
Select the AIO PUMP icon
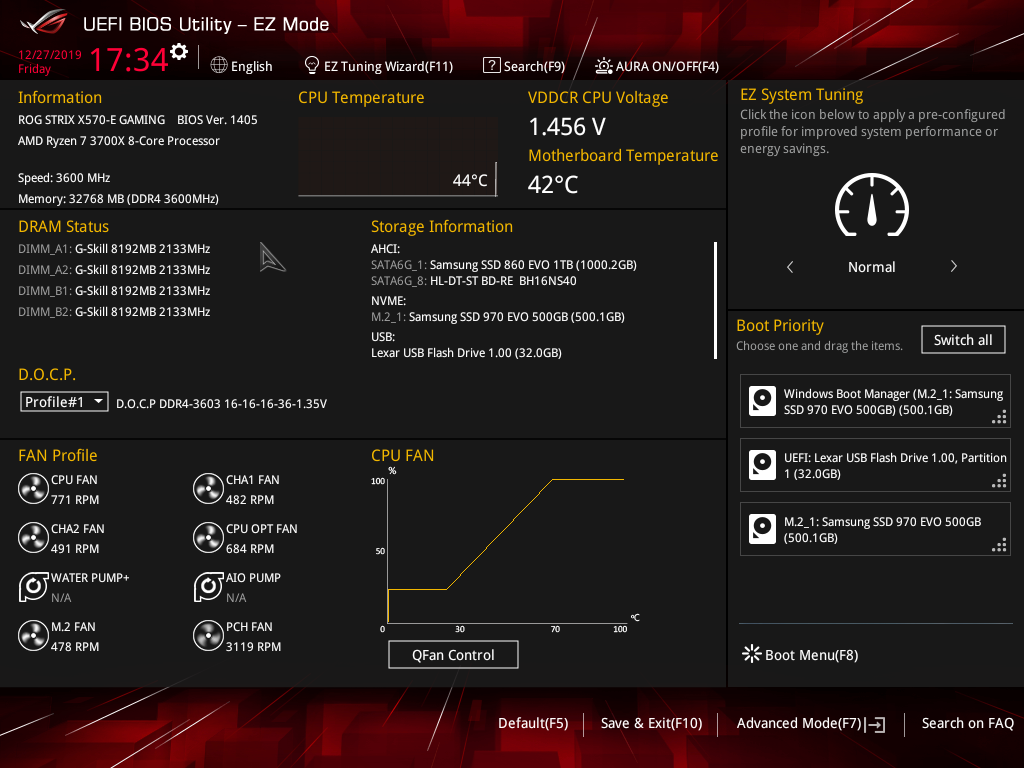pyautogui.click(x=208, y=586)
